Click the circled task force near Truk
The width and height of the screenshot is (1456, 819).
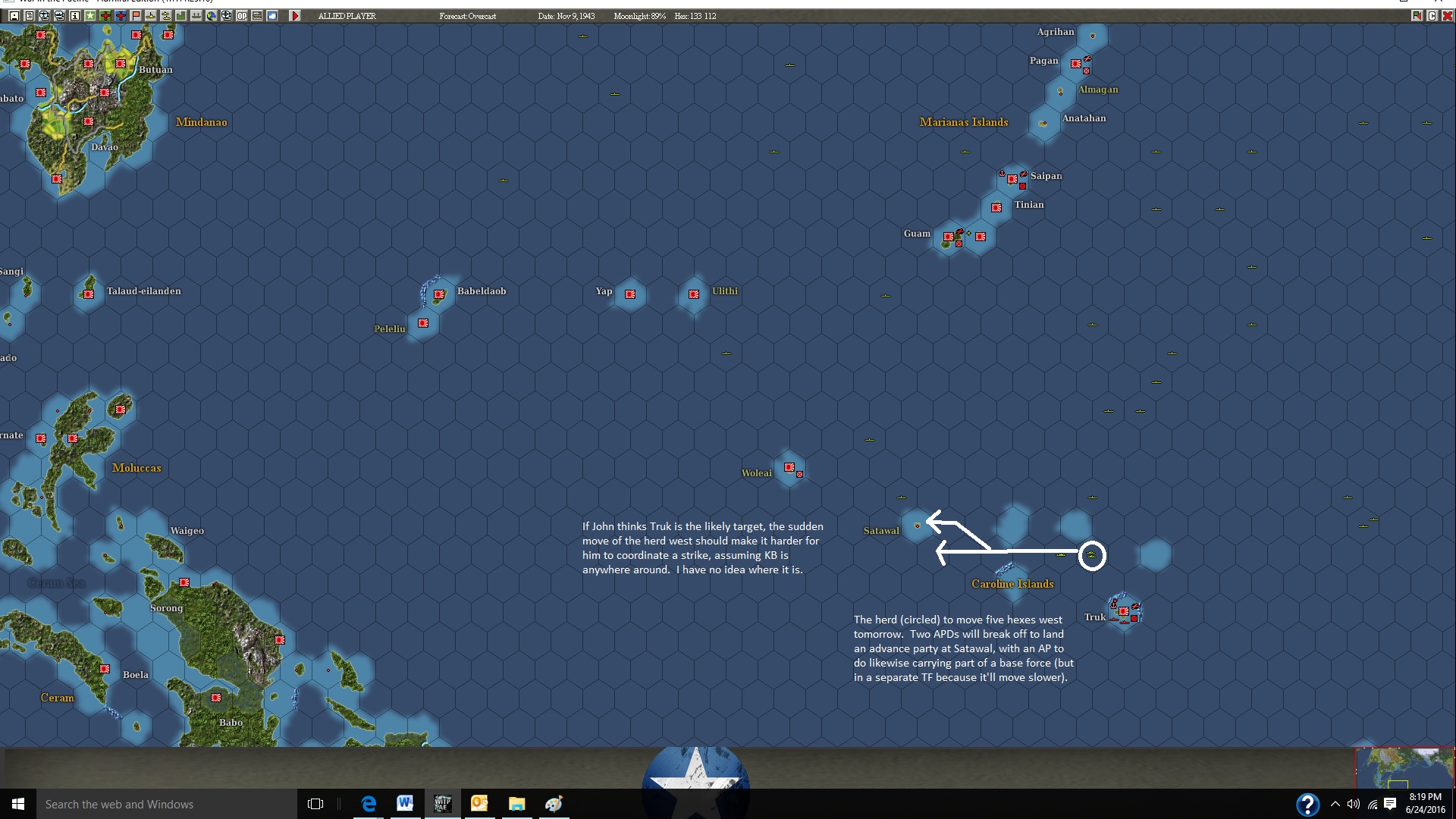1092,556
